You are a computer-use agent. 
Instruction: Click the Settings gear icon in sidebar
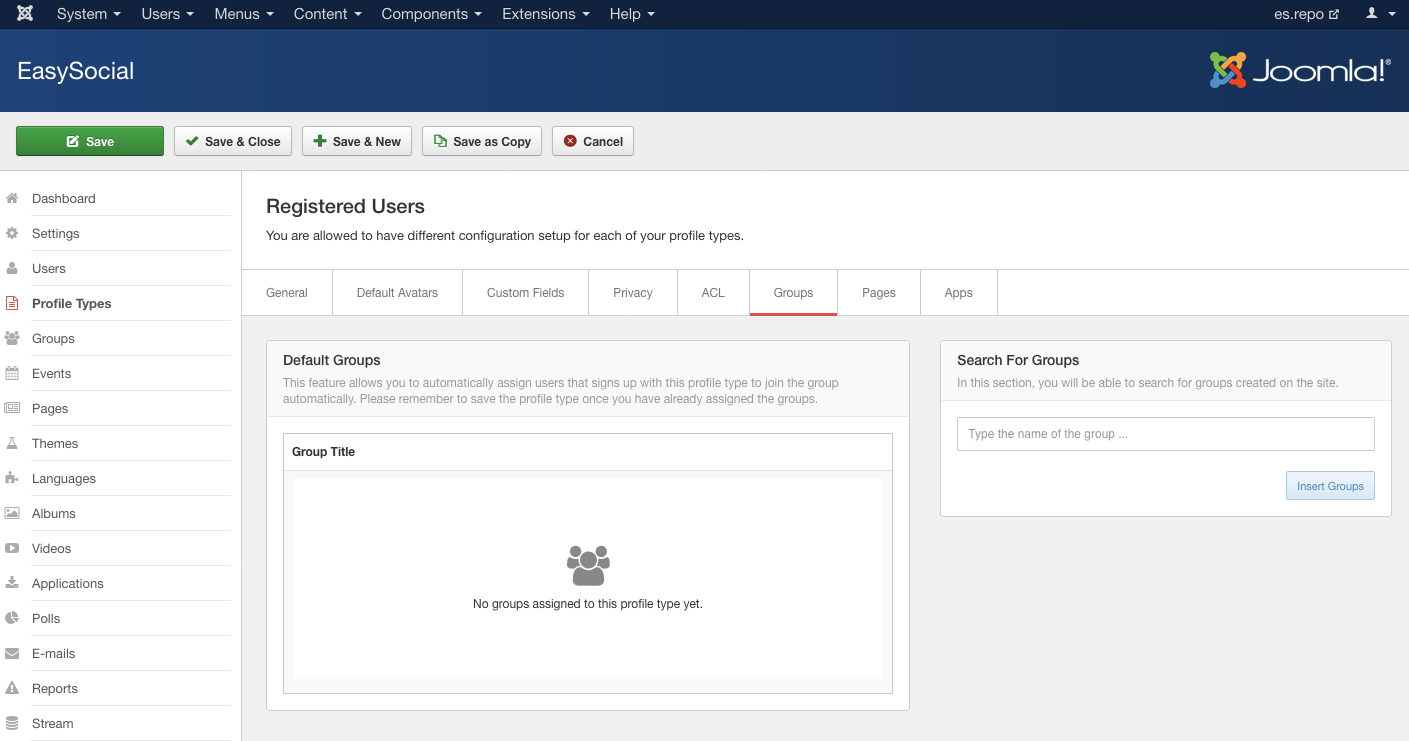[x=12, y=233]
